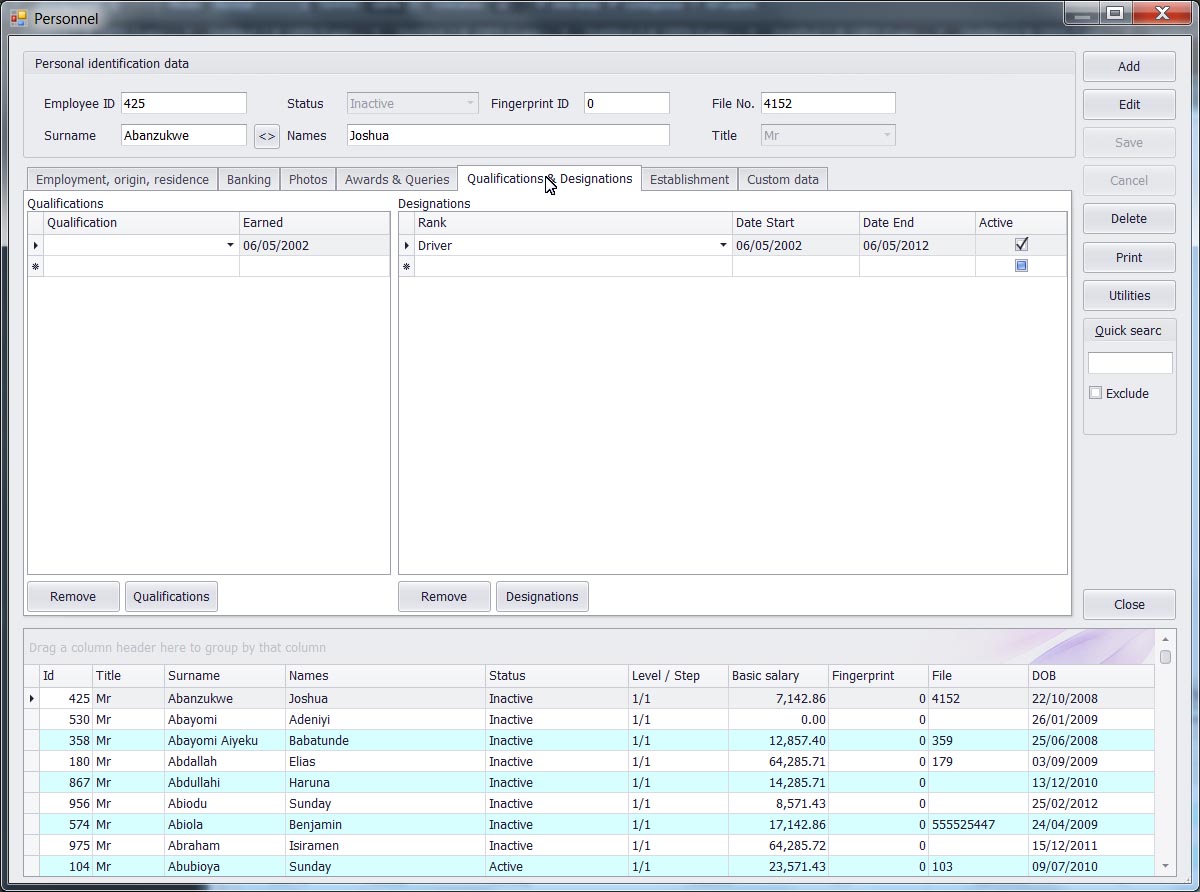Switch to the Banking tab
This screenshot has height=892, width=1200.
click(x=249, y=180)
